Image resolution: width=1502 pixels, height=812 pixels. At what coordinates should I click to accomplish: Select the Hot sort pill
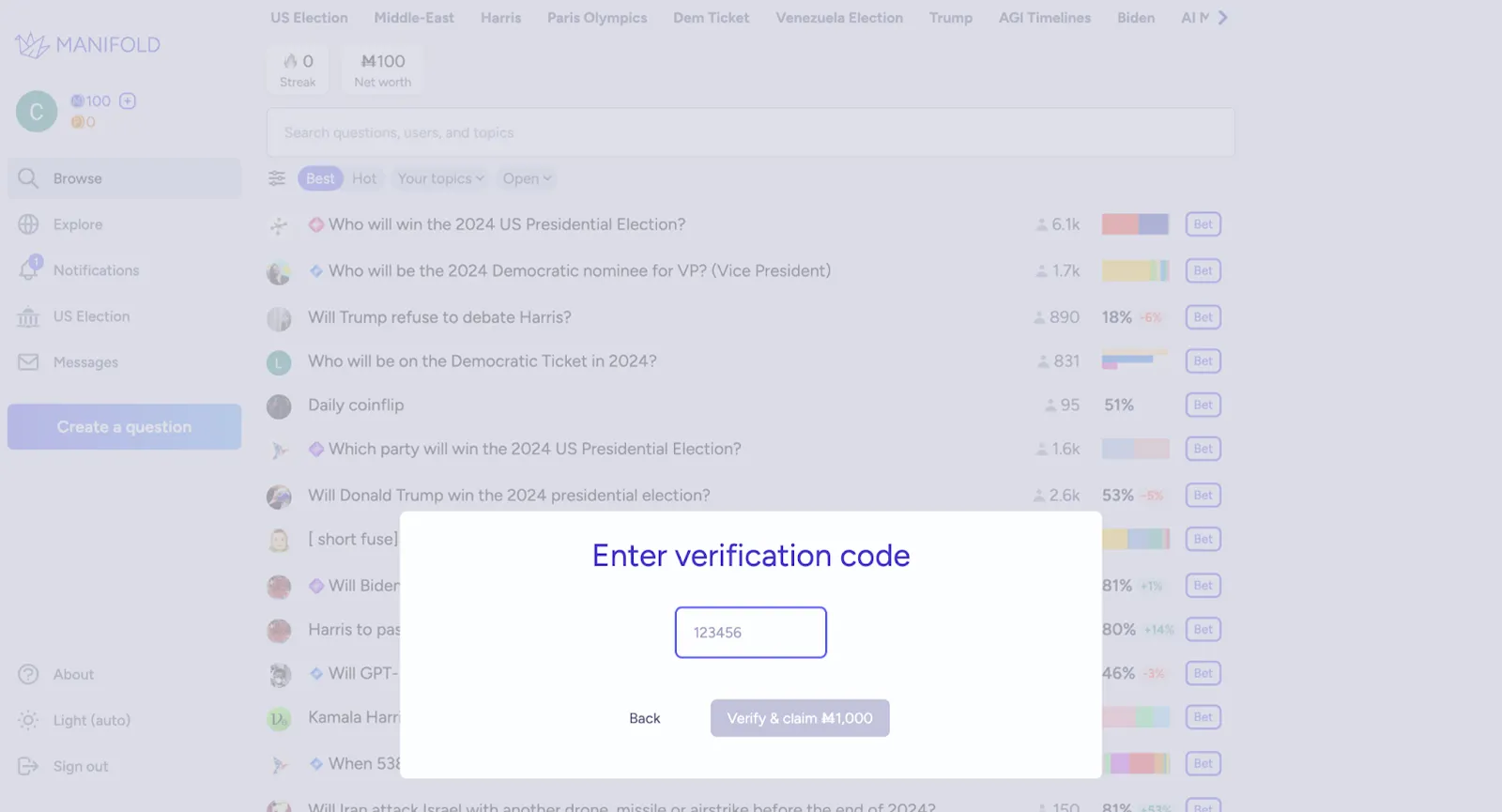[364, 178]
